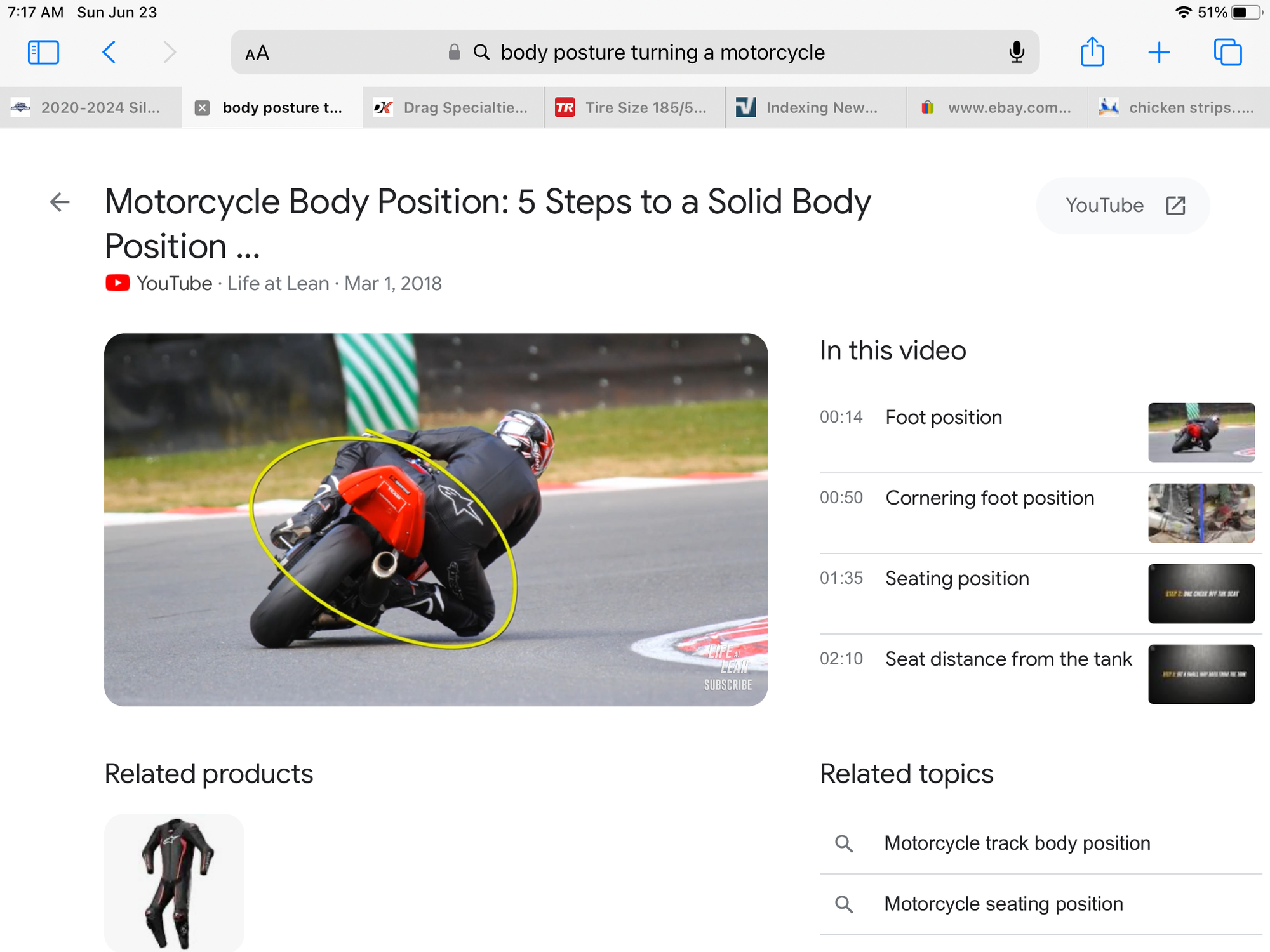Image resolution: width=1270 pixels, height=952 pixels.
Task: Search Motorcycle track body position topic
Action: (x=1017, y=843)
